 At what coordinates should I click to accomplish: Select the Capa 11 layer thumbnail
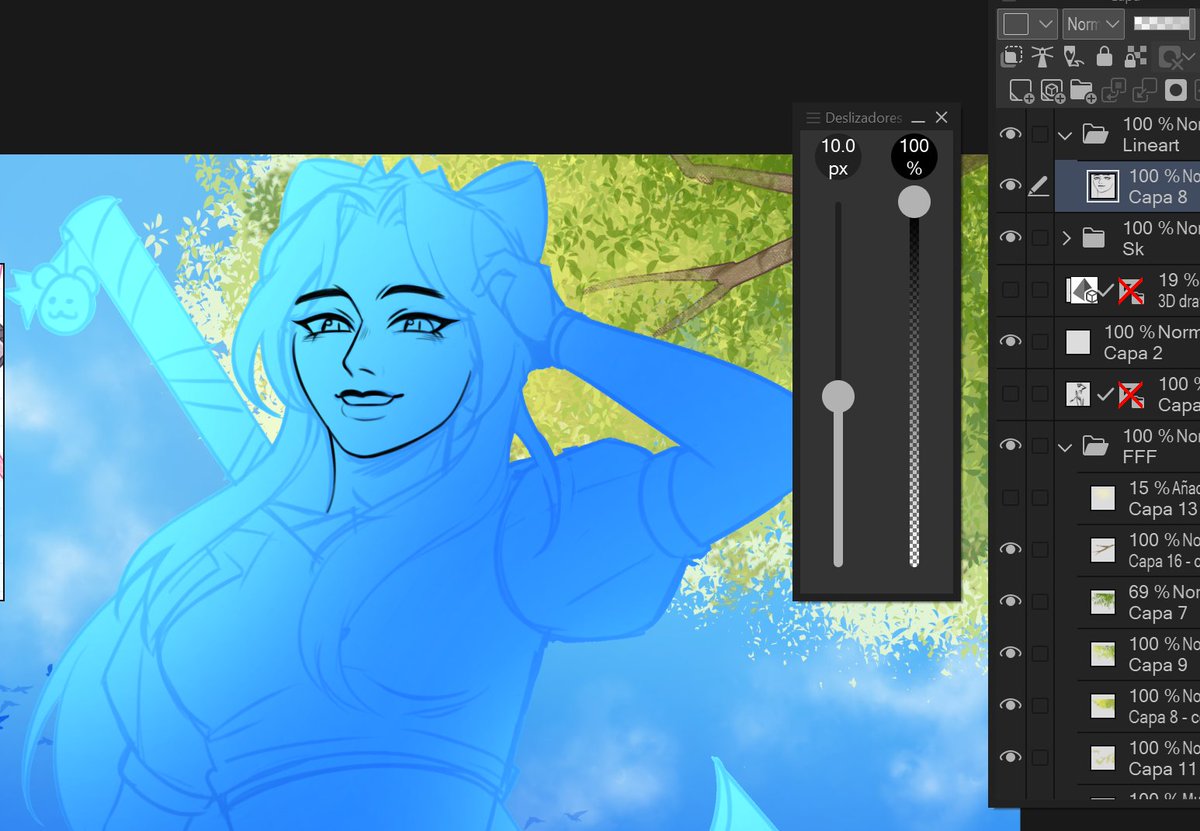[1103, 758]
